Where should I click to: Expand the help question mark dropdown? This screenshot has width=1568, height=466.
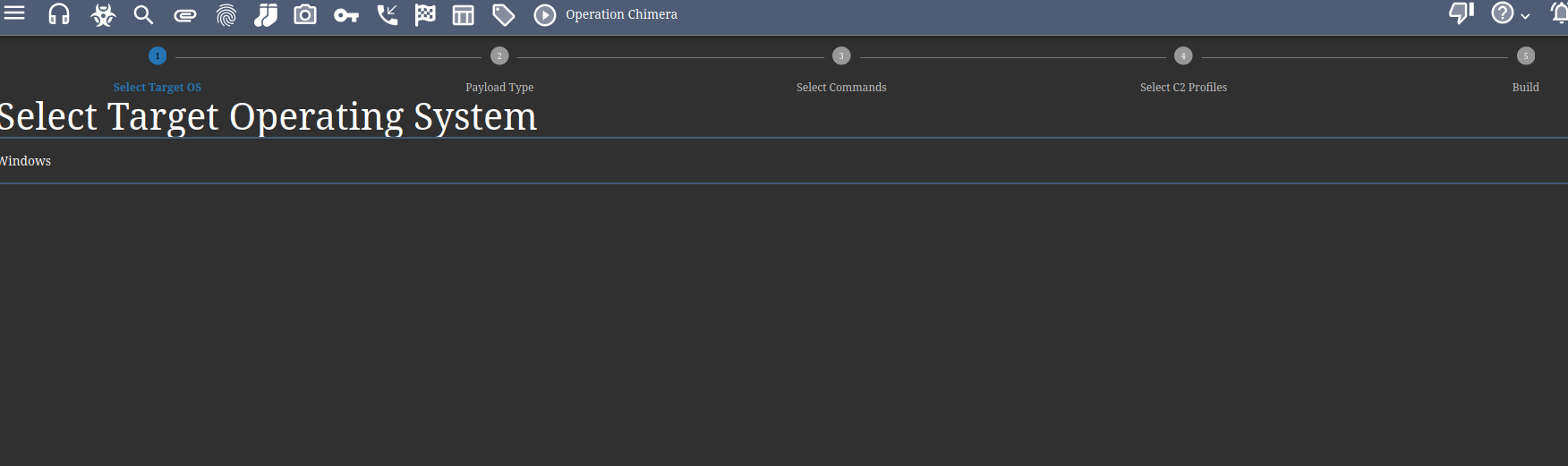[1510, 13]
